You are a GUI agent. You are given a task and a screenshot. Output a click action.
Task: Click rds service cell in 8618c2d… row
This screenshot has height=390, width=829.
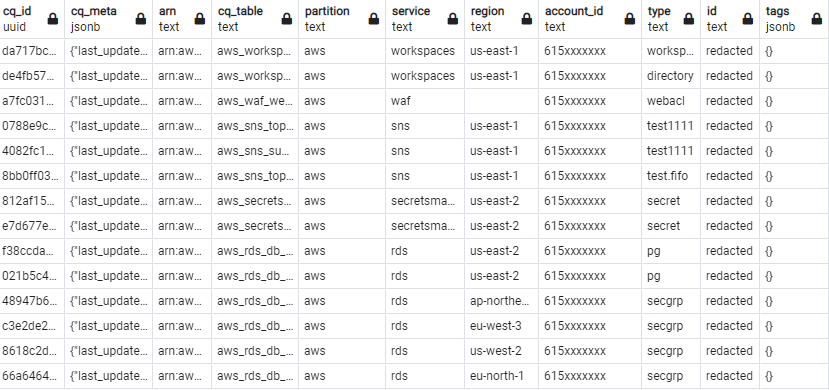(x=425, y=351)
